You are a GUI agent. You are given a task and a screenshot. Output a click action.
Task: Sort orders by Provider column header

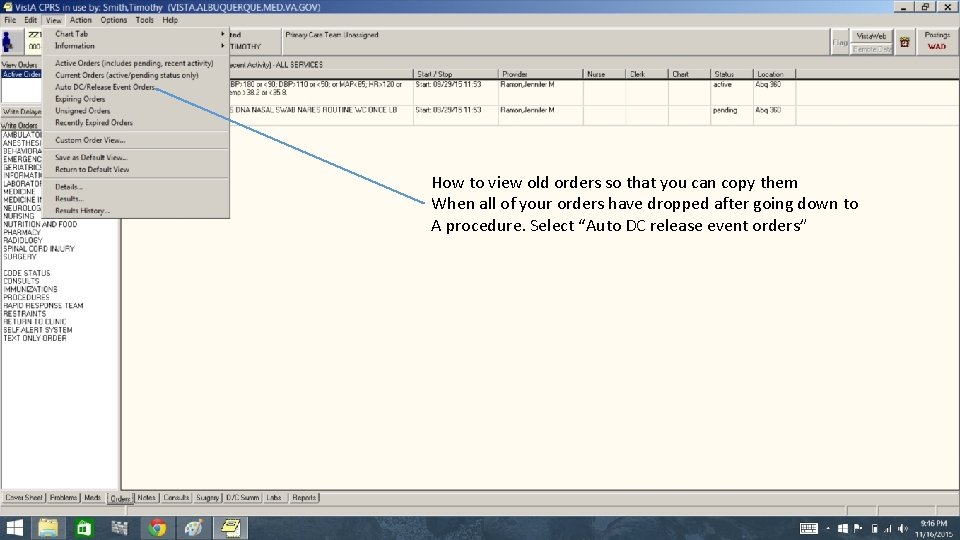point(541,74)
